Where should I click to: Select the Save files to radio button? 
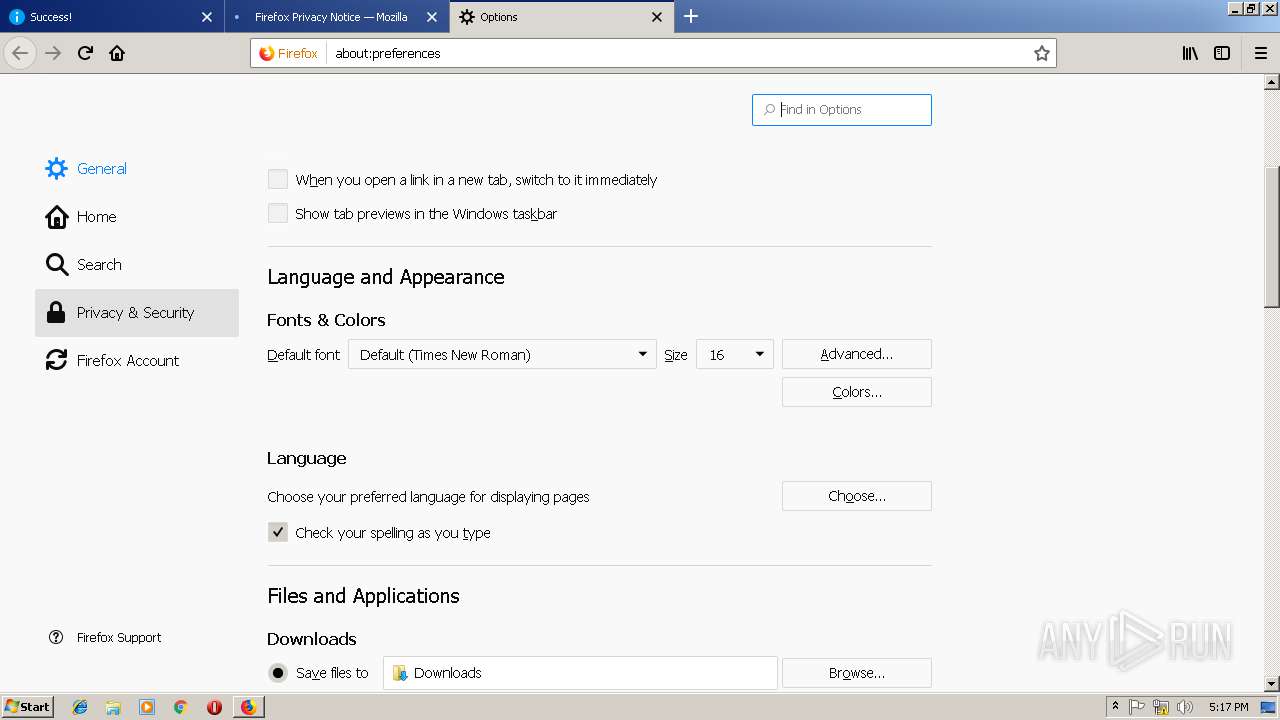coord(278,673)
